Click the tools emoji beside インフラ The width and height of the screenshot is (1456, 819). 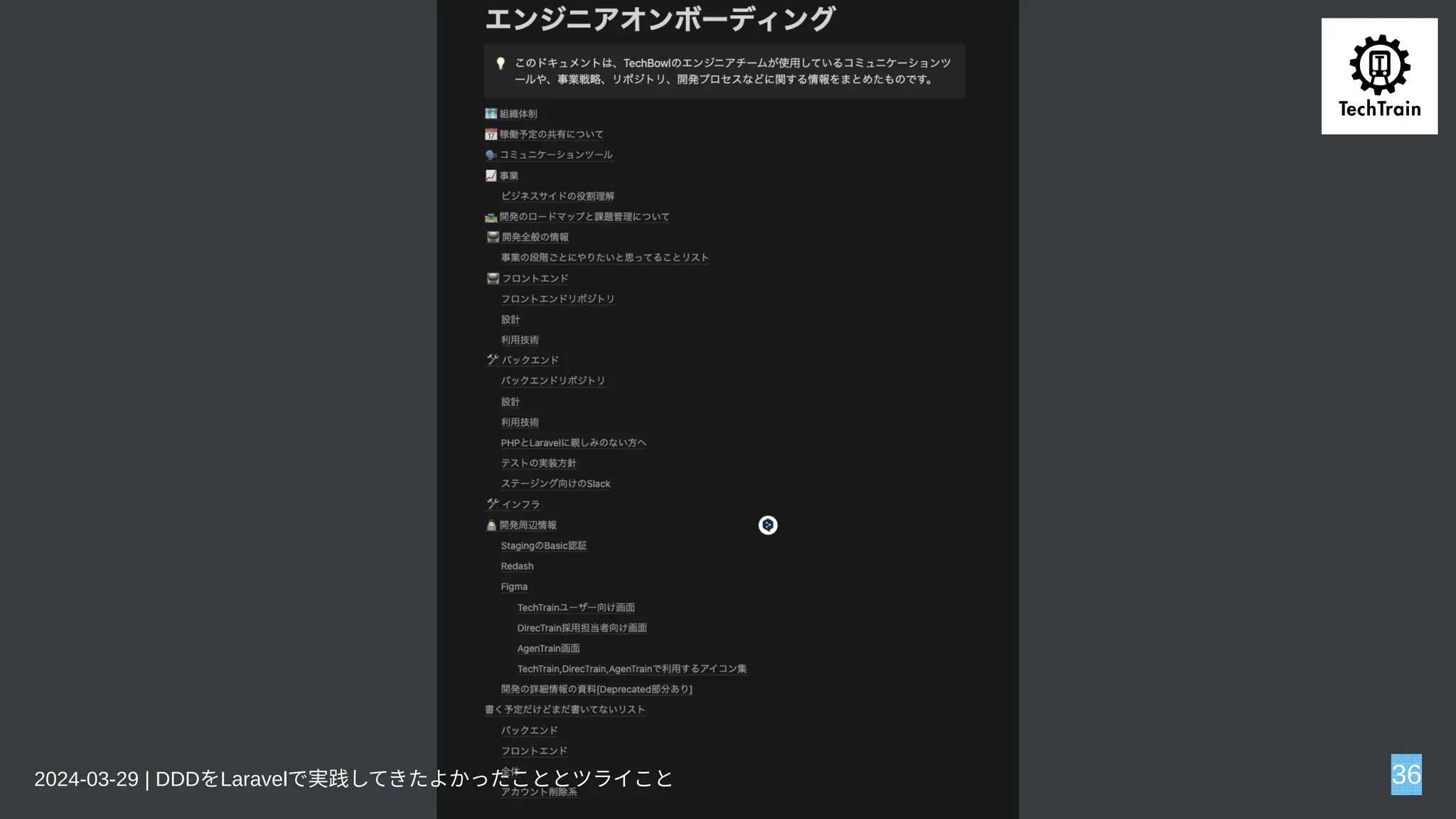tap(493, 504)
